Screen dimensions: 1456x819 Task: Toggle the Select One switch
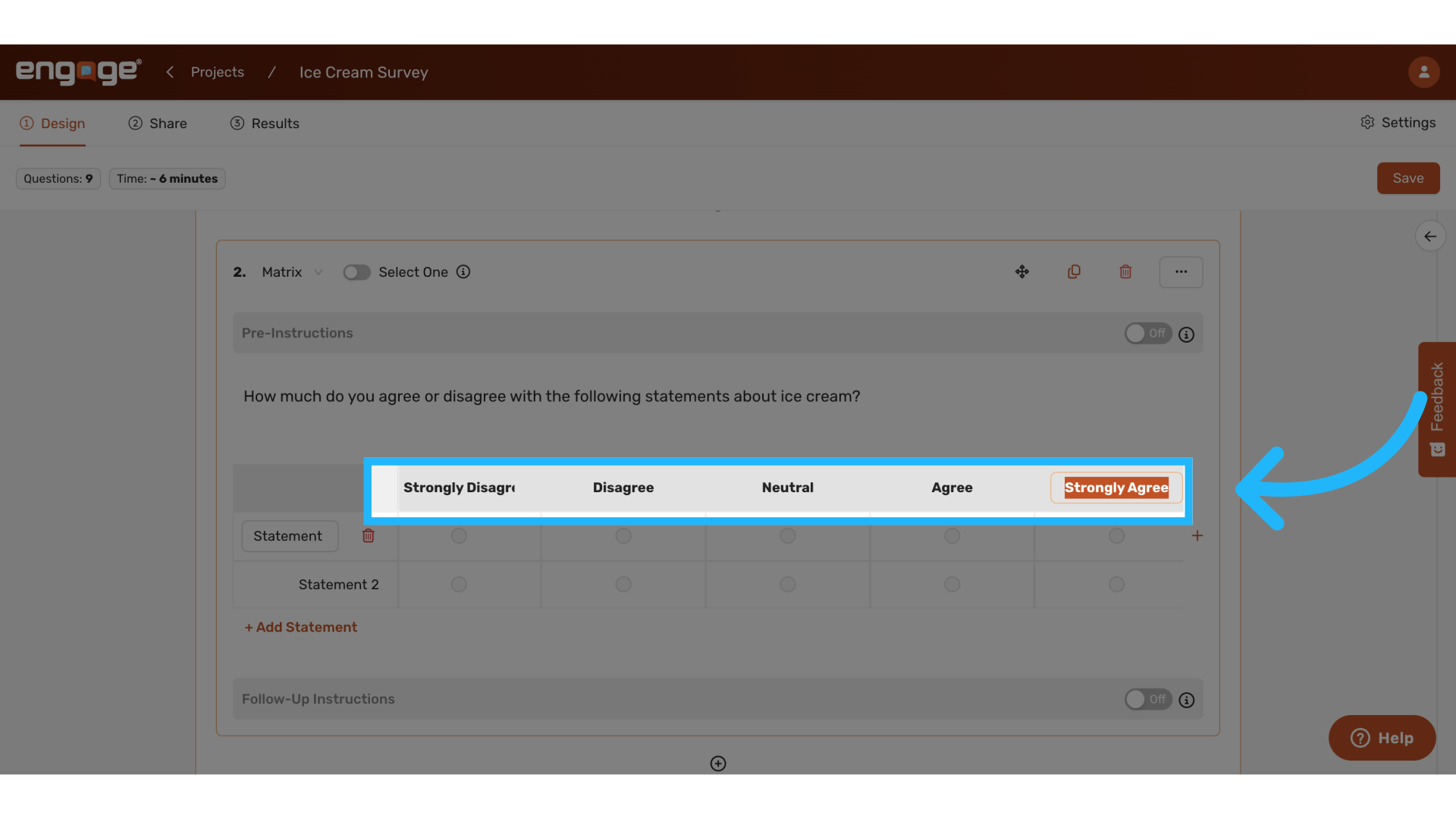(356, 272)
